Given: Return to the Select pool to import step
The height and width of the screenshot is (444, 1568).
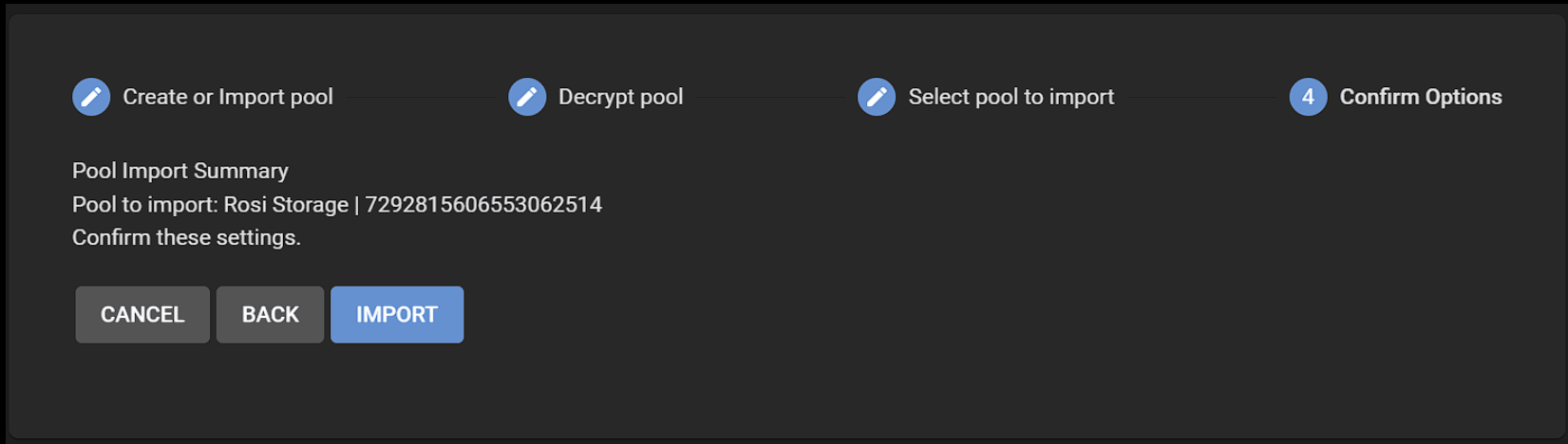Looking at the screenshot, I should [x=1011, y=97].
